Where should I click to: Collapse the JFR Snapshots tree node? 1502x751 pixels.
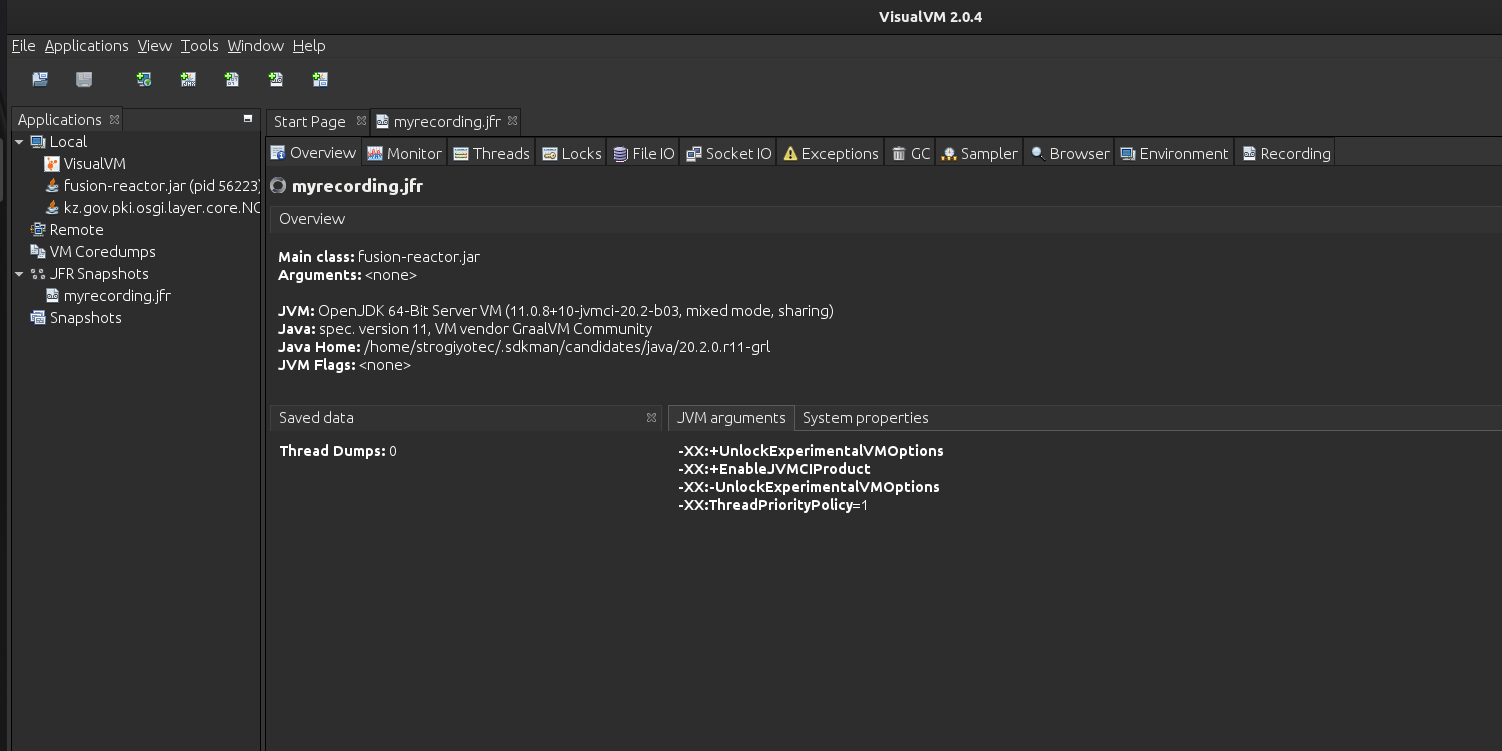click(x=19, y=274)
